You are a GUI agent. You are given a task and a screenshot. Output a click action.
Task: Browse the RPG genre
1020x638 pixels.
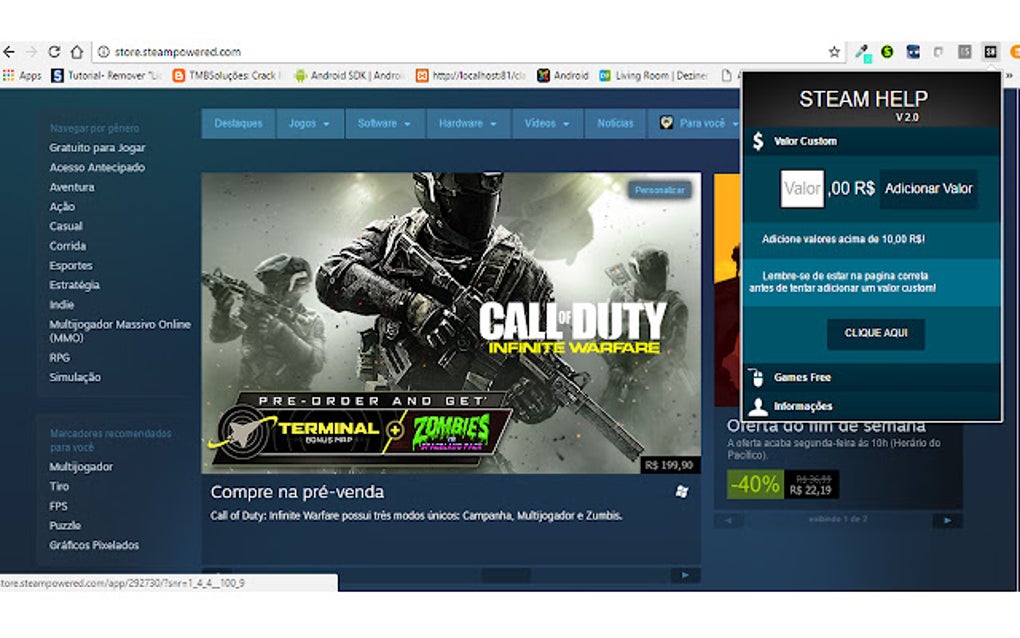click(59, 357)
